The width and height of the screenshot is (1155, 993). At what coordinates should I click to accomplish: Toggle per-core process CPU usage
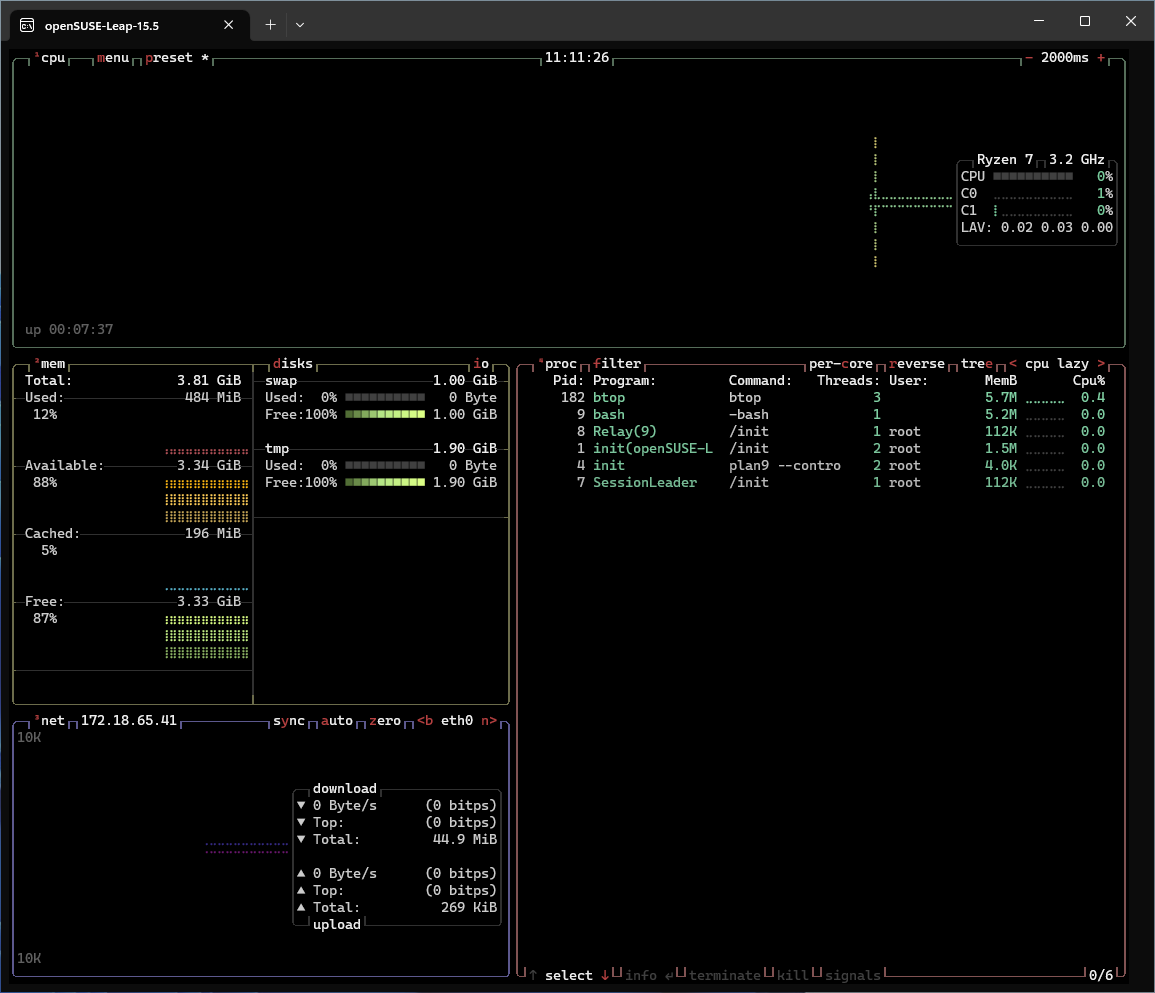point(840,364)
